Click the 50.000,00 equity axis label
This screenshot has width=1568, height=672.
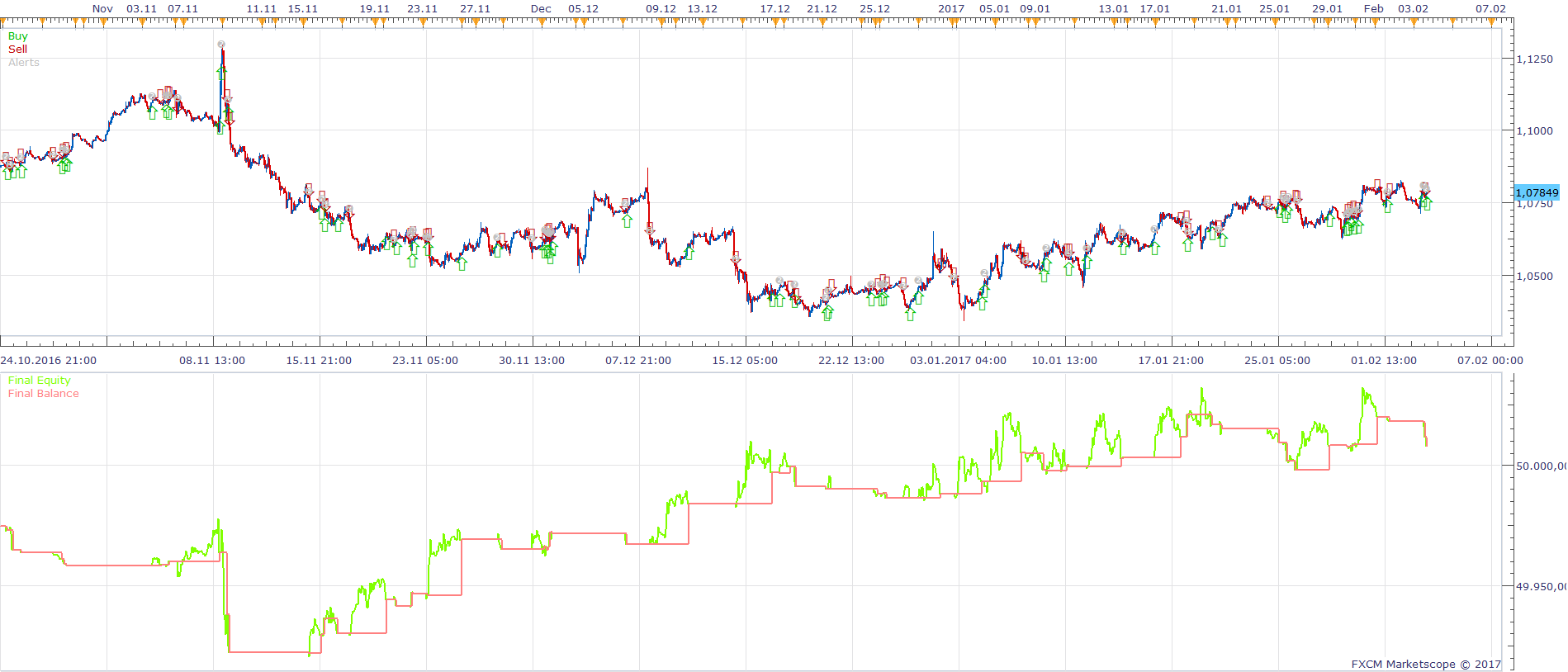[1542, 466]
